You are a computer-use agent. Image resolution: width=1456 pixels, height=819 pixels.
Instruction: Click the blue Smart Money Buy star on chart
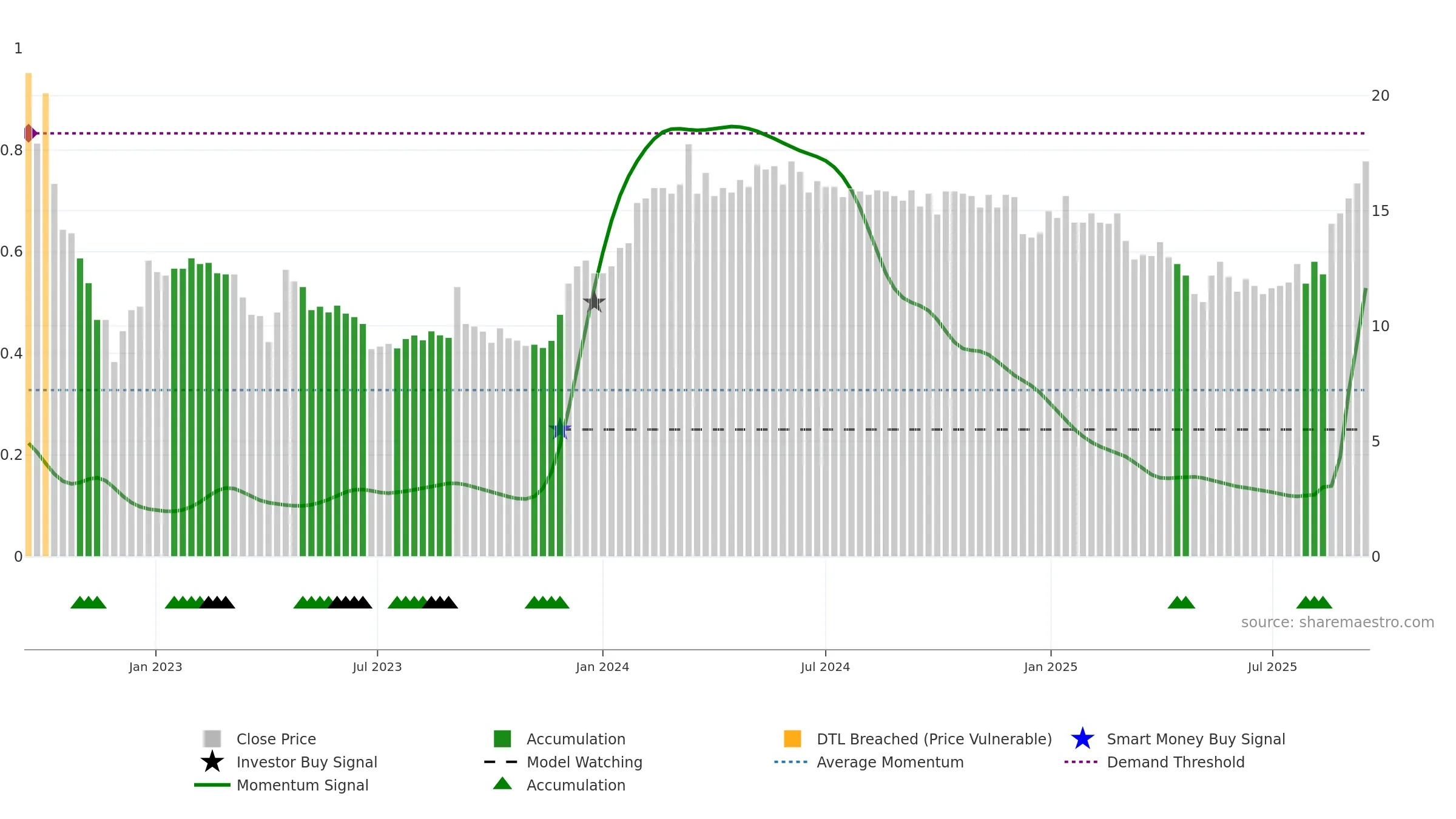(561, 430)
